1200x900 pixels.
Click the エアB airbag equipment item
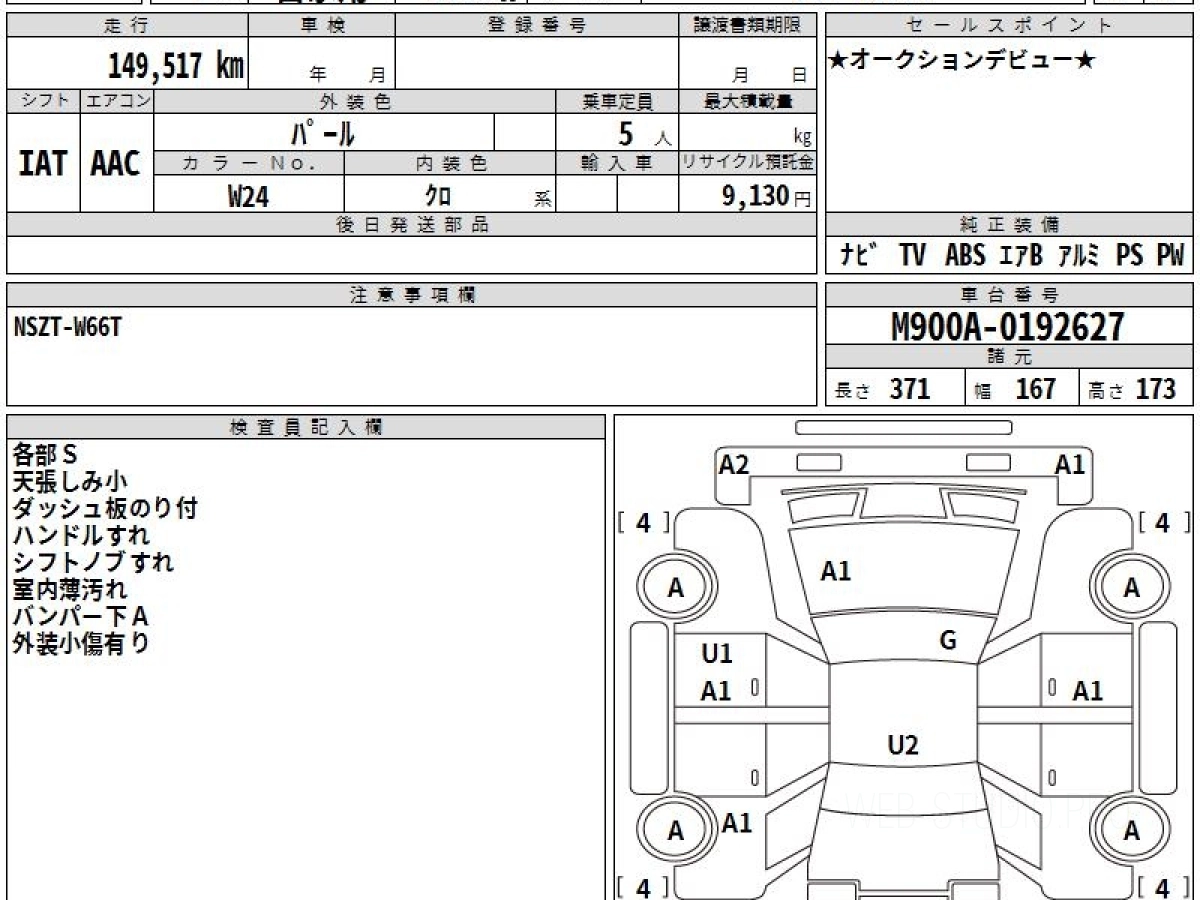click(x=1020, y=256)
